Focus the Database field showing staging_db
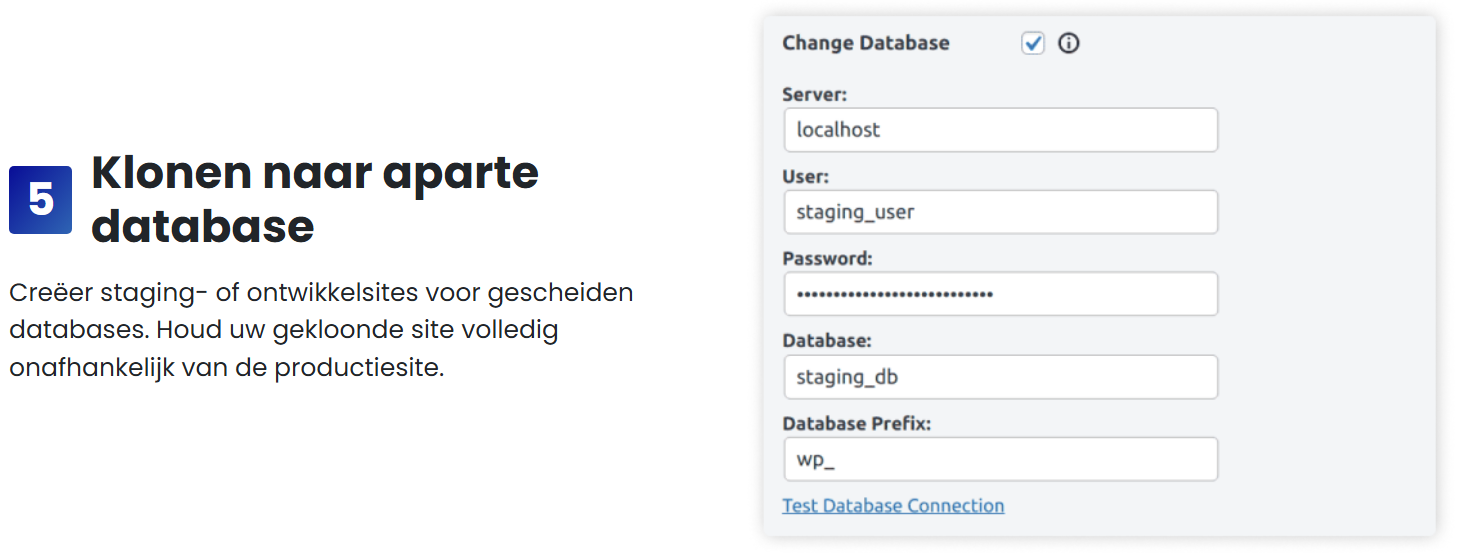Image resolution: width=1457 pixels, height=558 pixels. tap(1000, 377)
